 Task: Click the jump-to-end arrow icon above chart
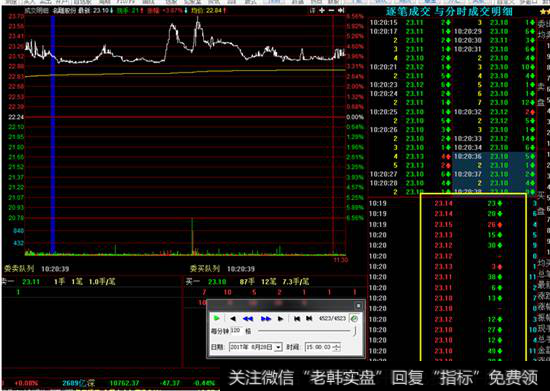coord(341,11)
